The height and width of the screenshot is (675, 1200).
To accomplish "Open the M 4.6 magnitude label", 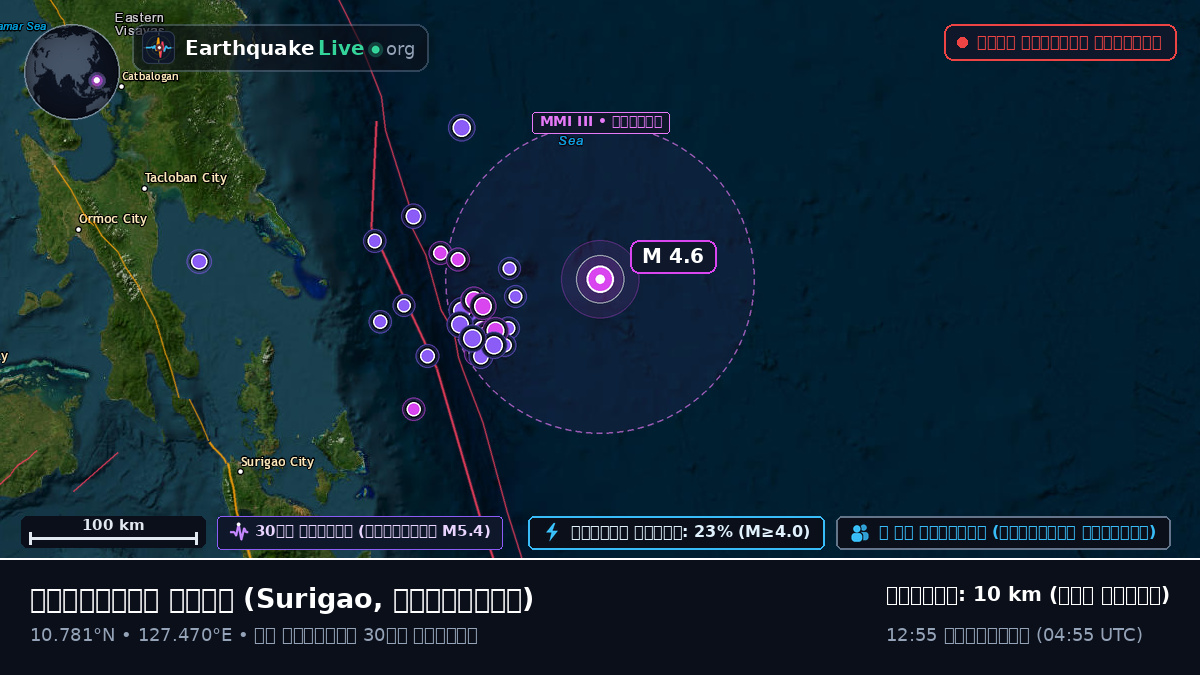I will pyautogui.click(x=673, y=257).
